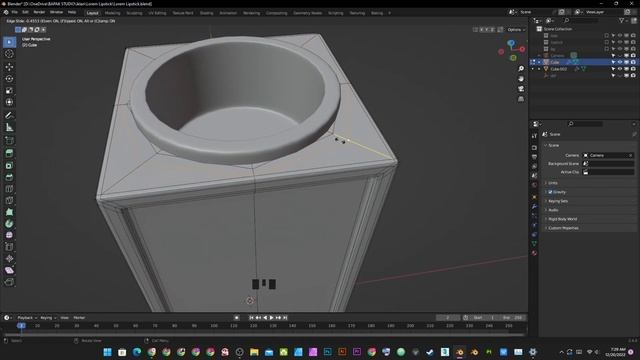Toggle the Gravity checkbox
This screenshot has height=360, width=640.
[x=550, y=192]
